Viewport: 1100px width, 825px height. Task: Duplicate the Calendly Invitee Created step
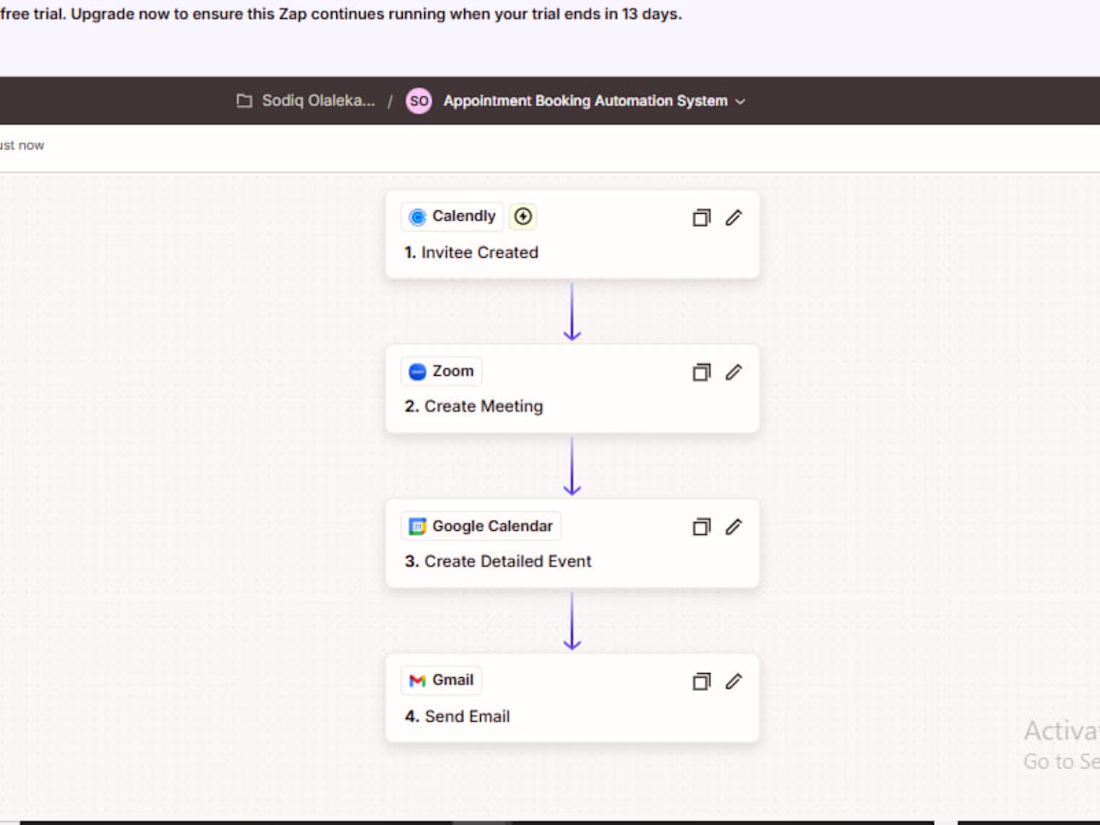[701, 217]
